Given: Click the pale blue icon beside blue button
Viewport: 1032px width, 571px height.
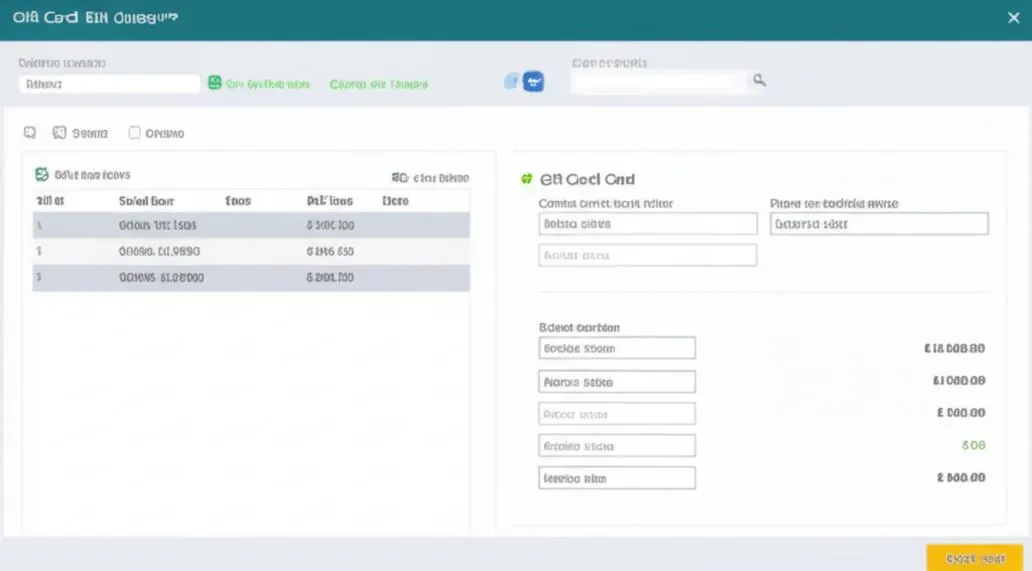Looking at the screenshot, I should click(511, 82).
